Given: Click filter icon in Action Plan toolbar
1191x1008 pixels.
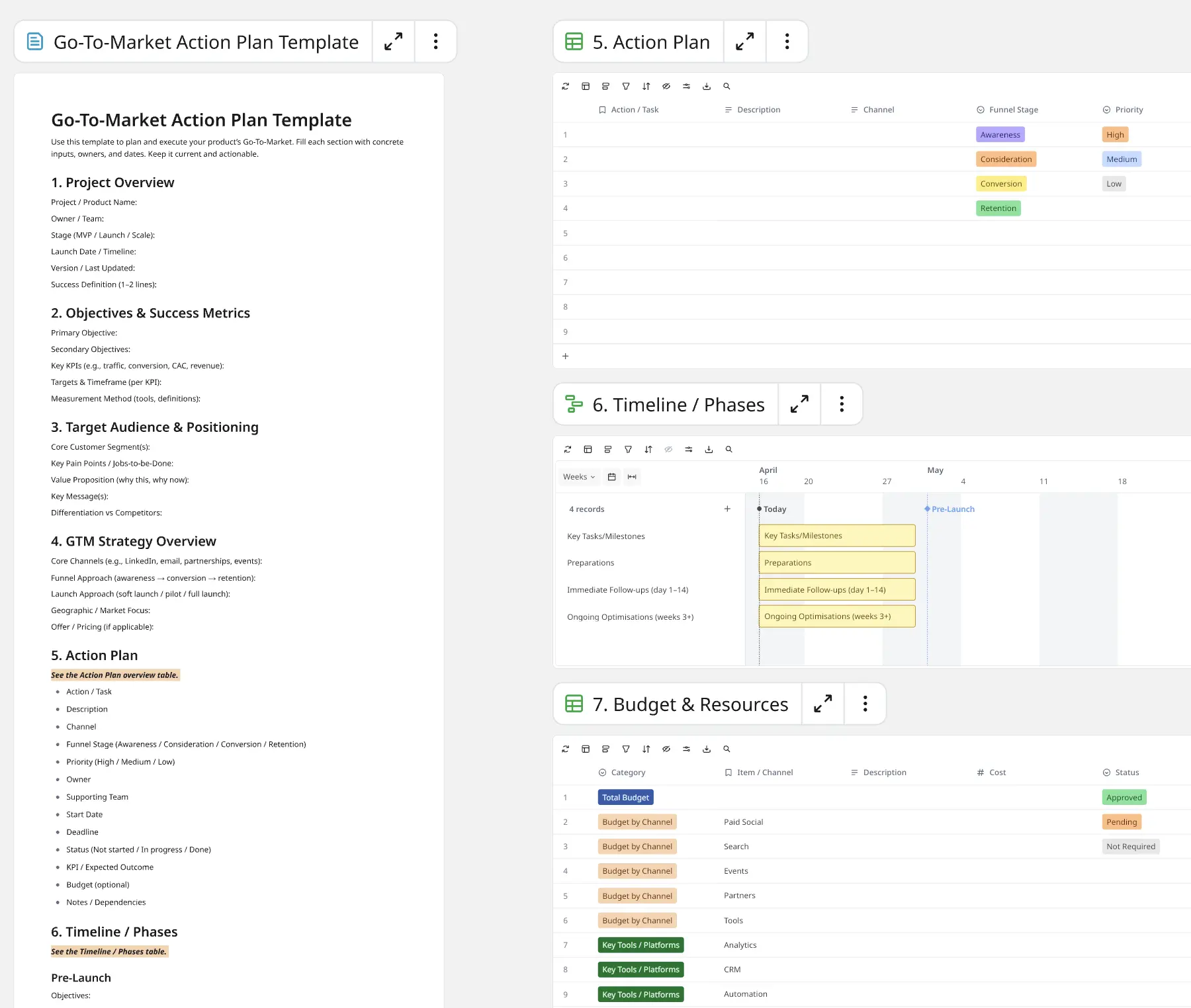Looking at the screenshot, I should [x=626, y=87].
